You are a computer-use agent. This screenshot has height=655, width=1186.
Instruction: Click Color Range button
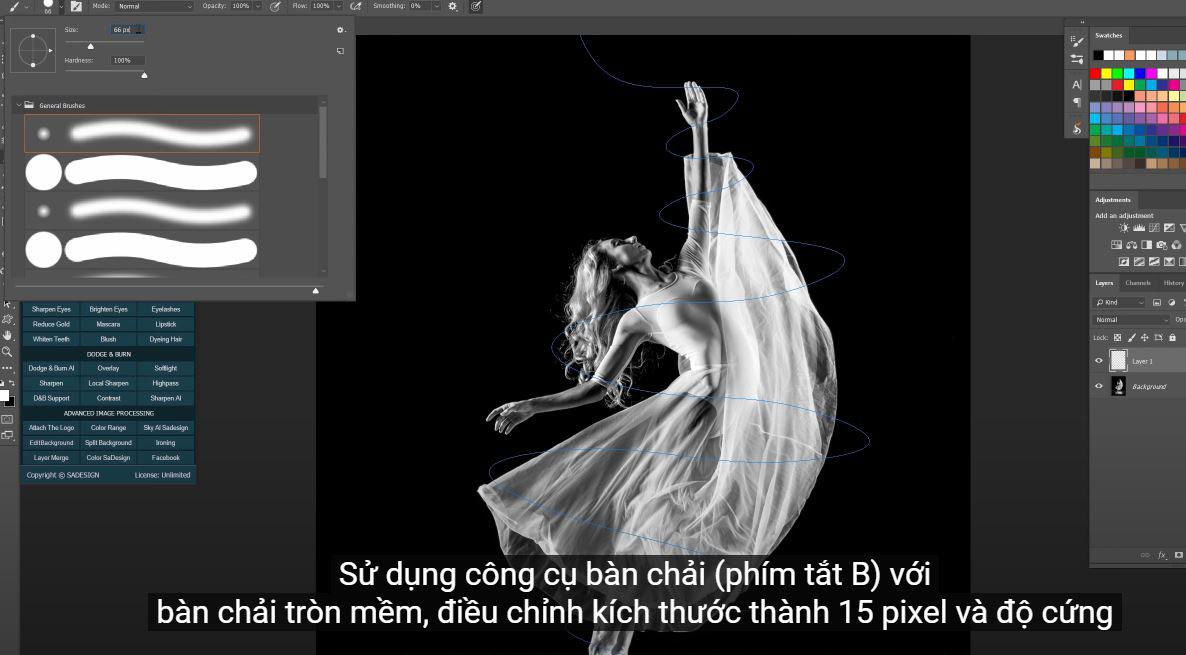(x=108, y=427)
